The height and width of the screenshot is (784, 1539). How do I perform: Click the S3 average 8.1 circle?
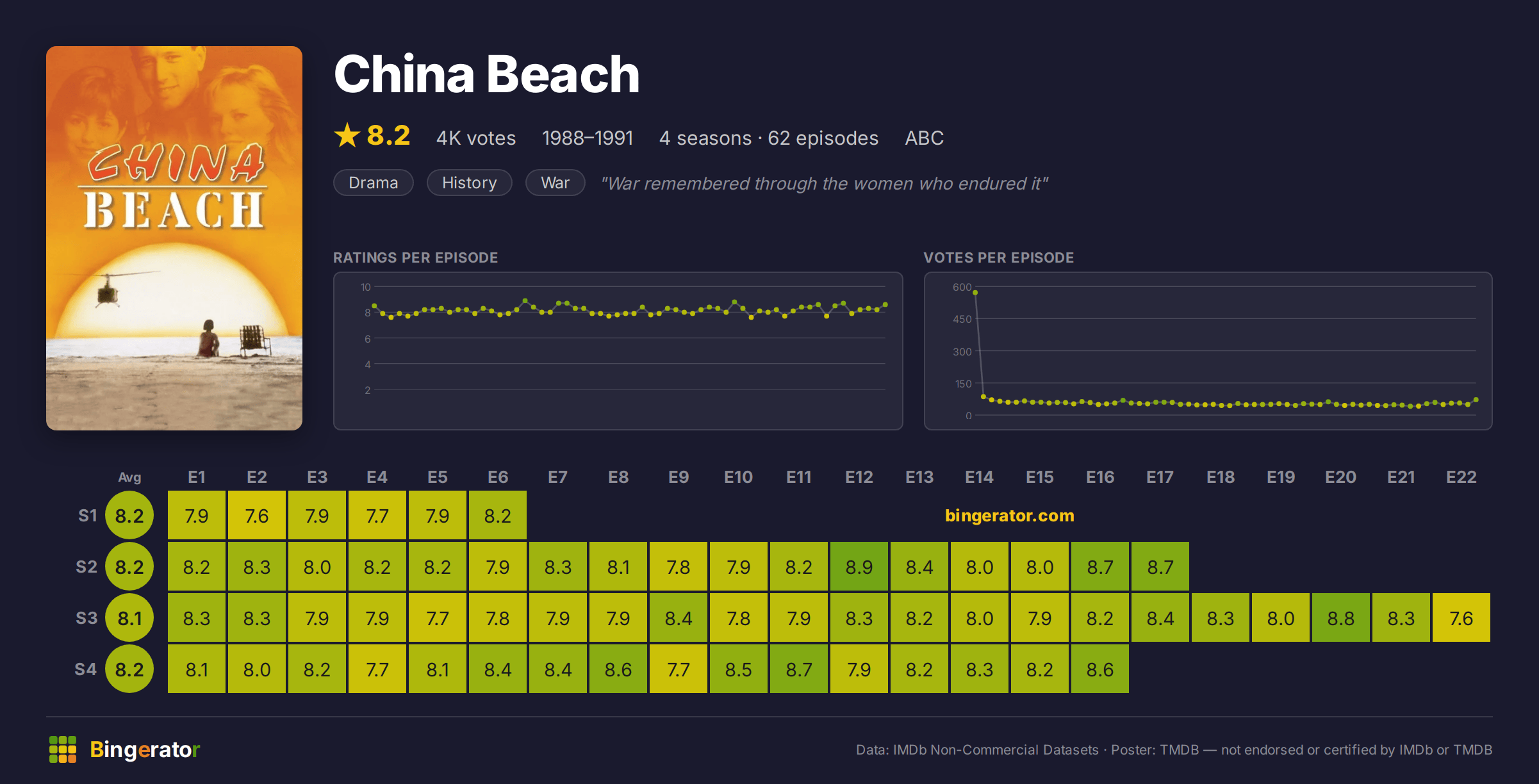point(129,618)
